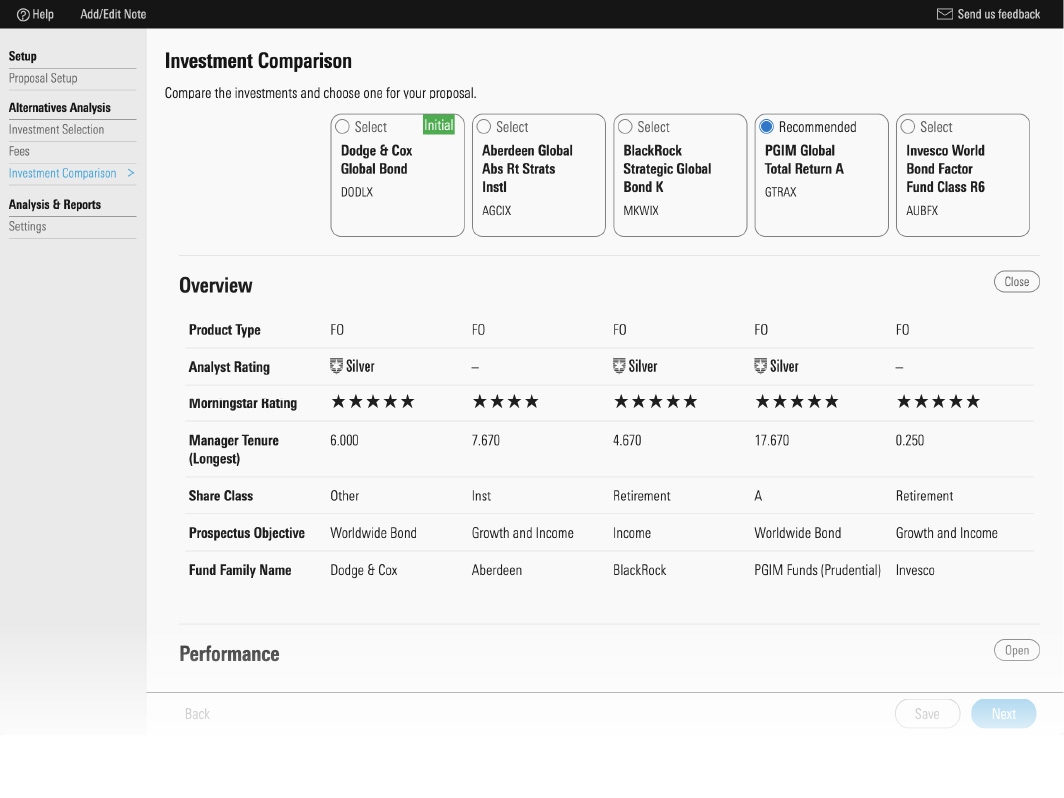The width and height of the screenshot is (1064, 798).
Task: Click the five-star rating for Invesco World Bond
Action: 937,402
